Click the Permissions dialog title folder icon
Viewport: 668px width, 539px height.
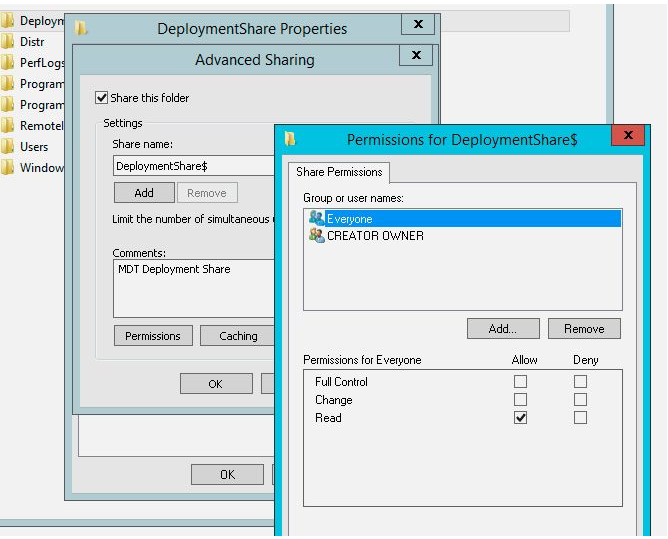point(290,139)
